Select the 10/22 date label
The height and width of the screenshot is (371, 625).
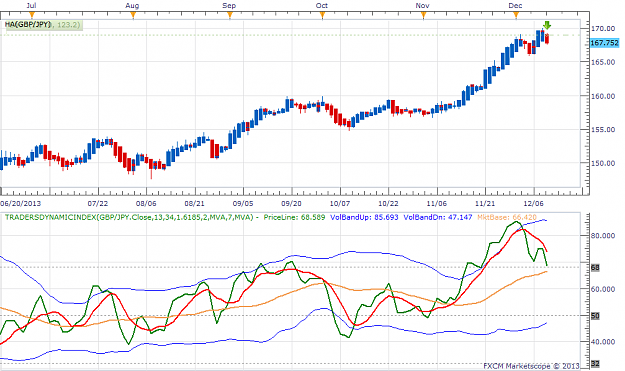388,203
